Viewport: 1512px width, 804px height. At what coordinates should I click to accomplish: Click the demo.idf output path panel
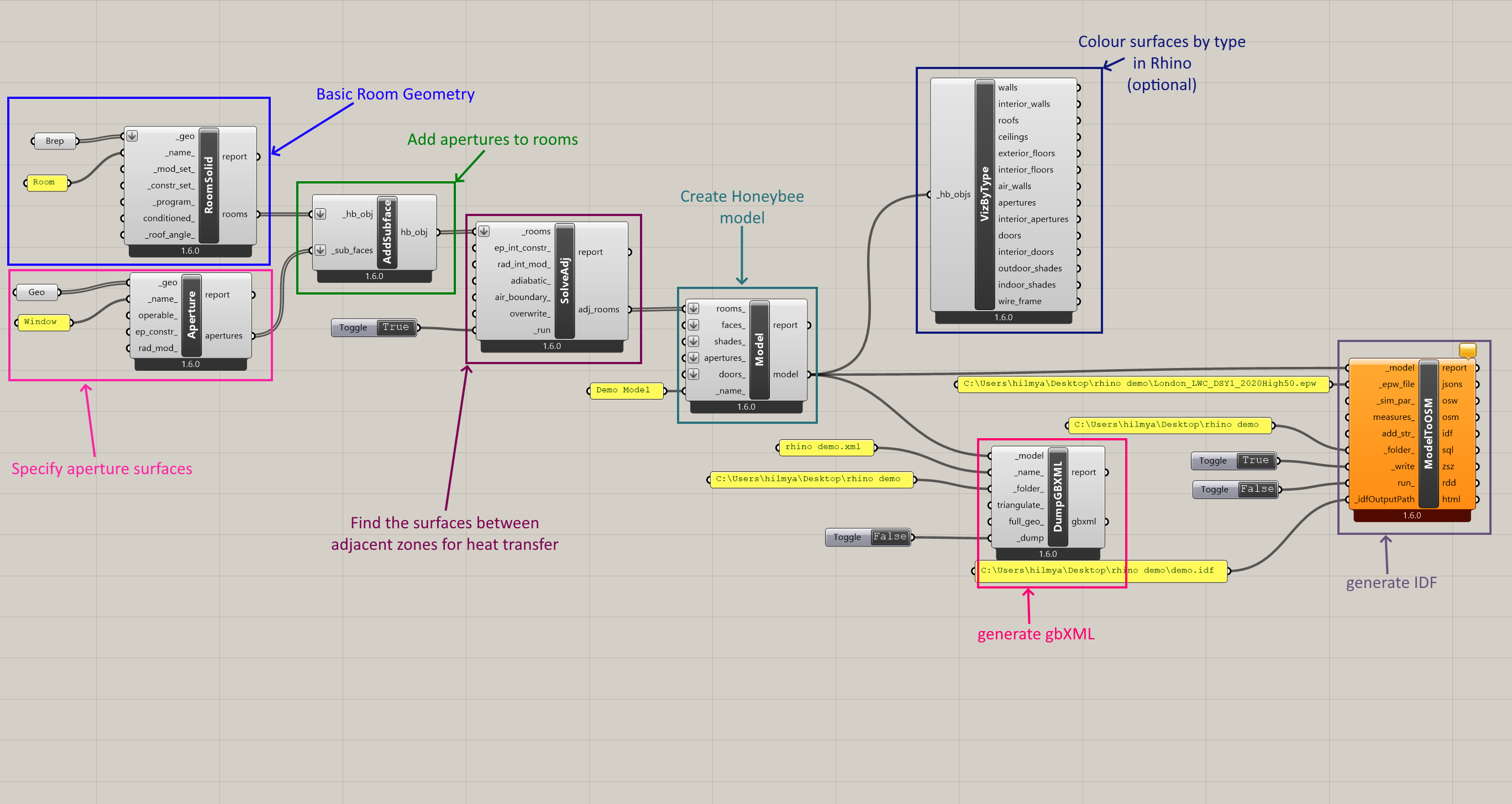click(1101, 571)
